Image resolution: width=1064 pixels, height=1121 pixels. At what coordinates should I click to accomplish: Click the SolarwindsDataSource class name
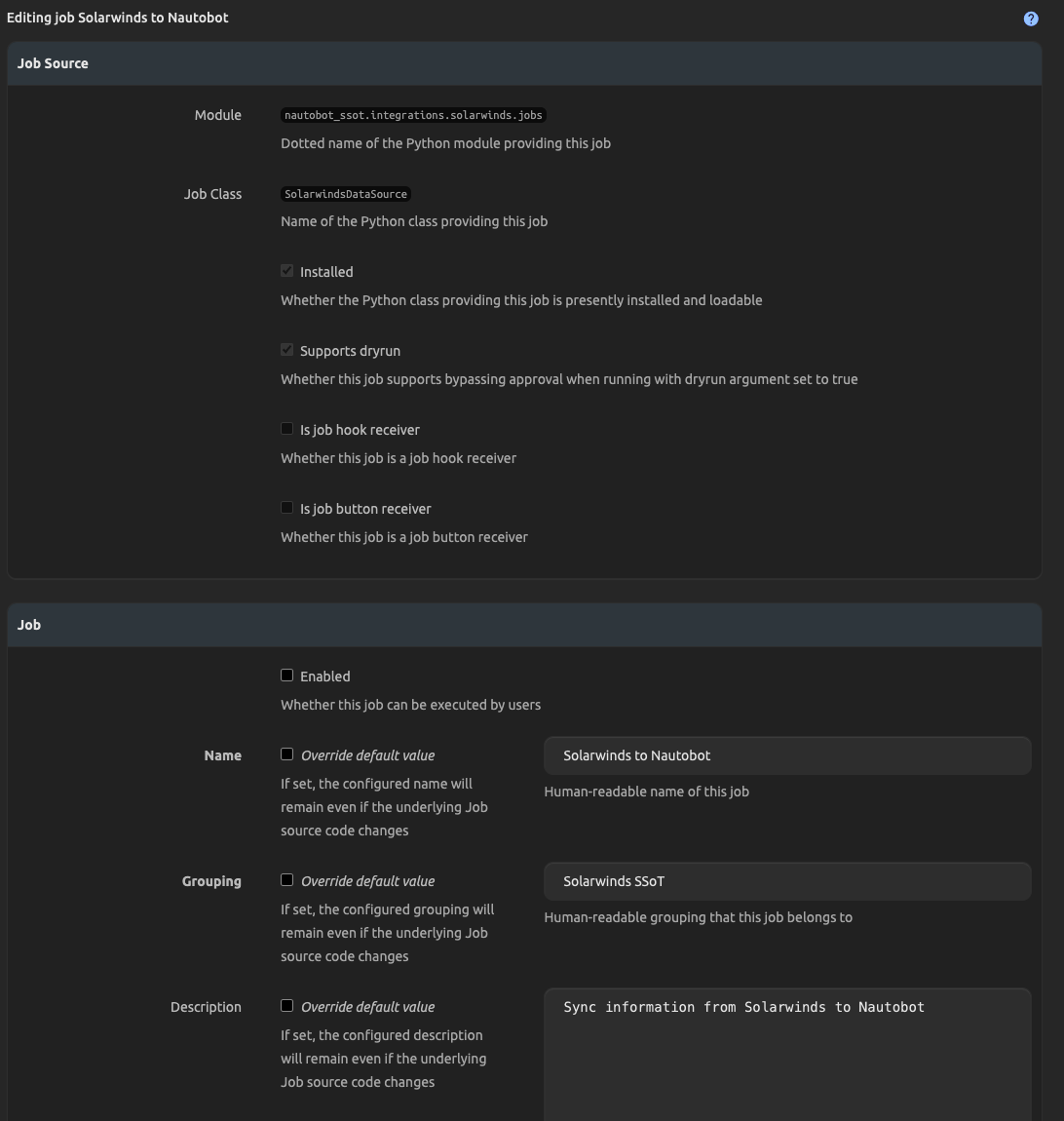[x=346, y=194]
